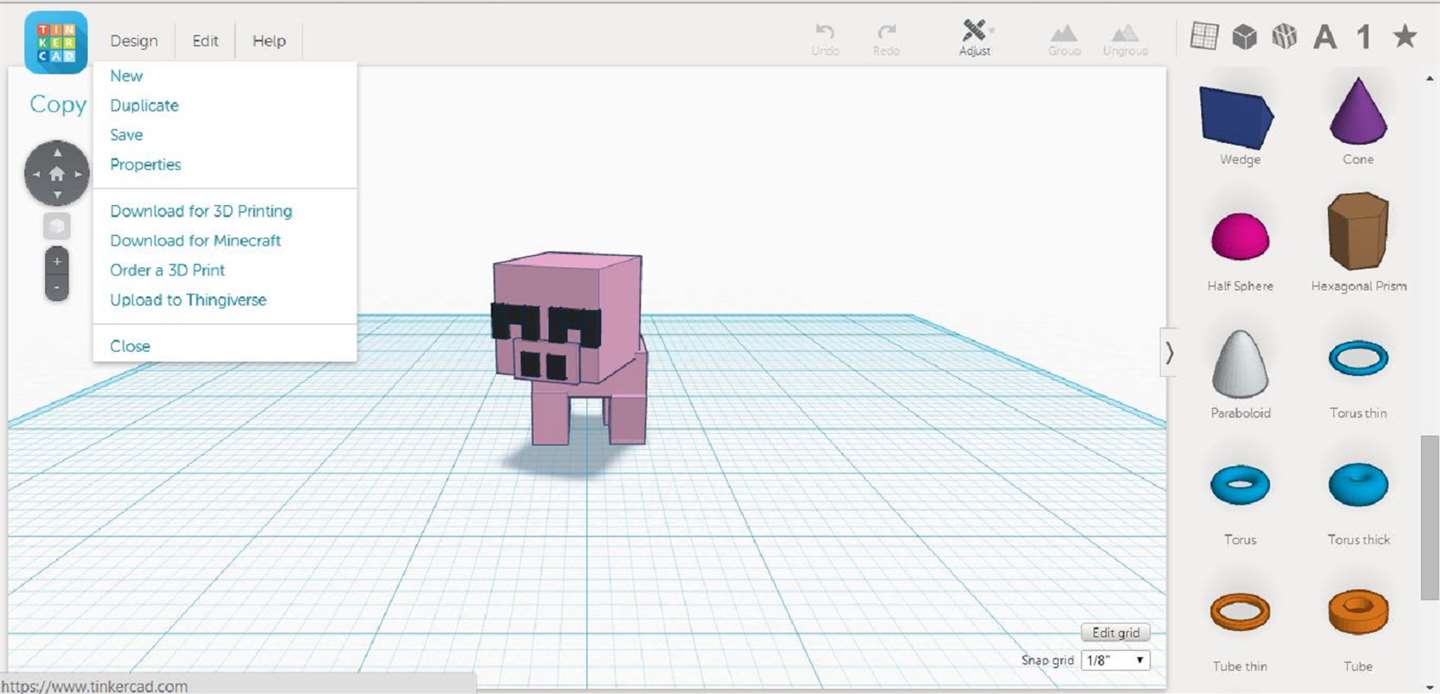Choose Properties from Design menu
Screen dimensions: 1440x694
[145, 164]
